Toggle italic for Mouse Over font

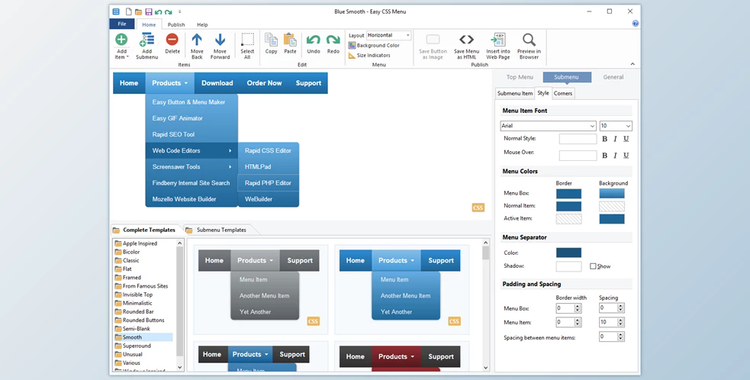coord(615,155)
